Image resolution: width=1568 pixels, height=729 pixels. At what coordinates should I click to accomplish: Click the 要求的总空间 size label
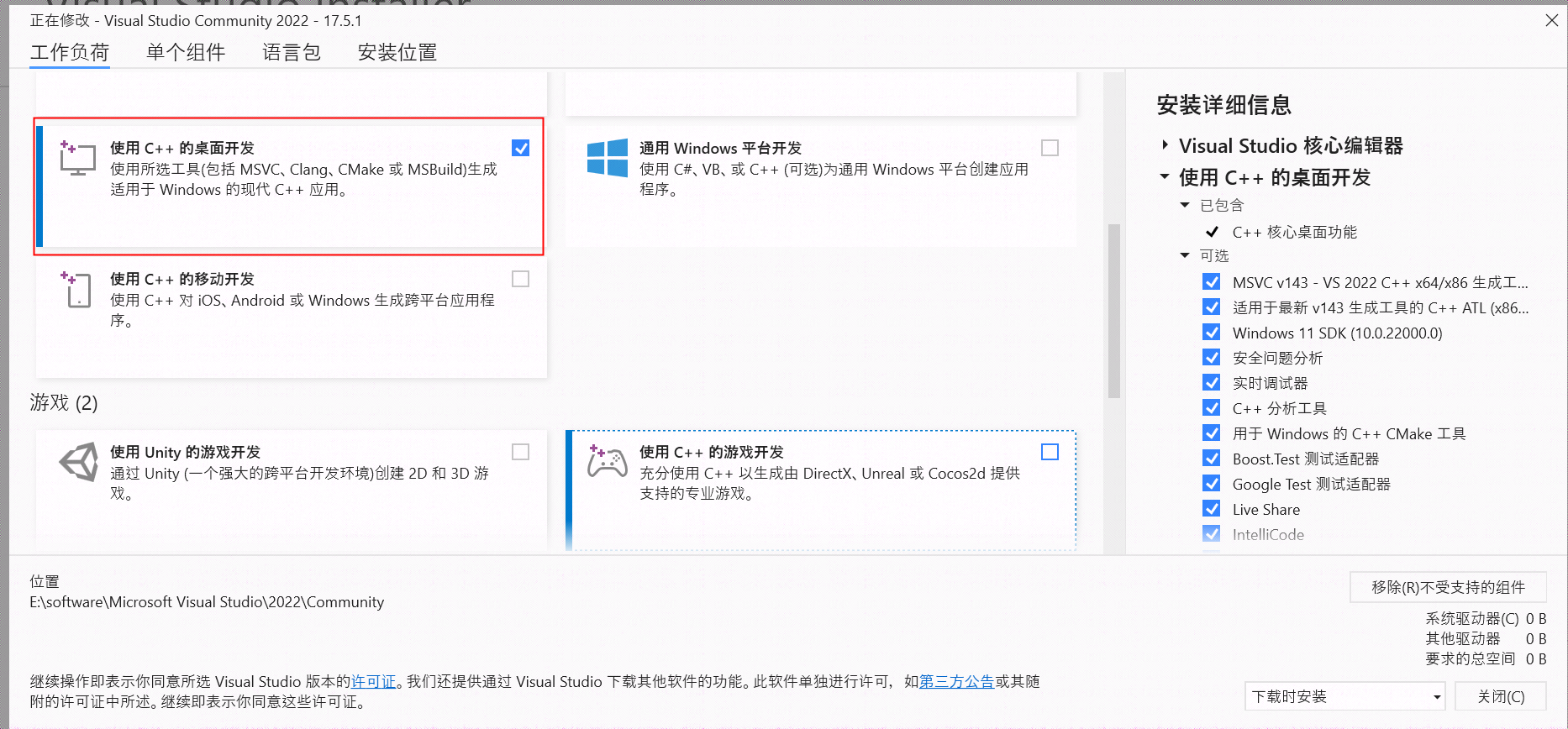[1471, 658]
